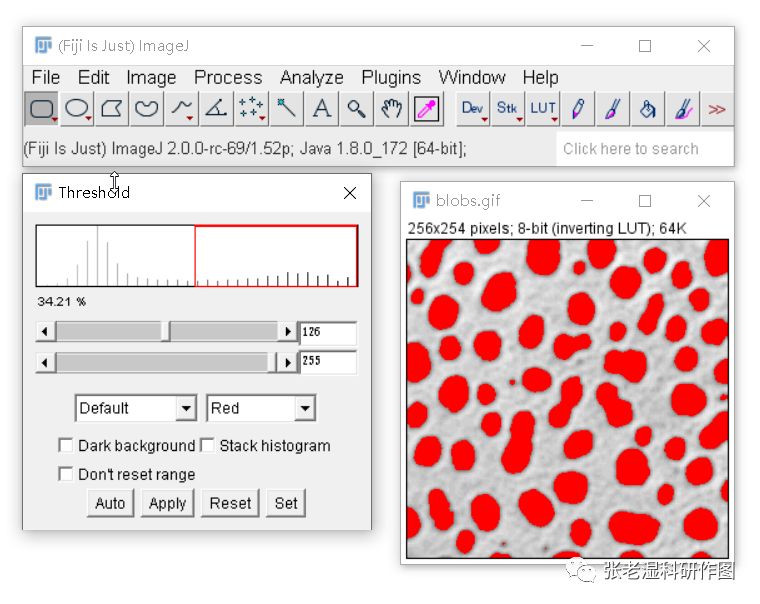Maximize the blobs.gif window
Viewport: 760px width, 604px height.
(645, 201)
